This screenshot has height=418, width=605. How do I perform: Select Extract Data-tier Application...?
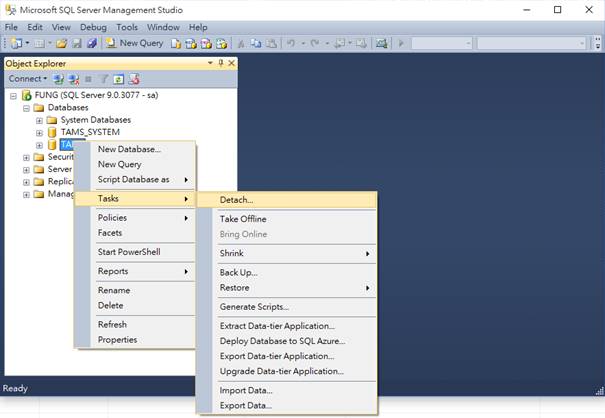coord(287,325)
